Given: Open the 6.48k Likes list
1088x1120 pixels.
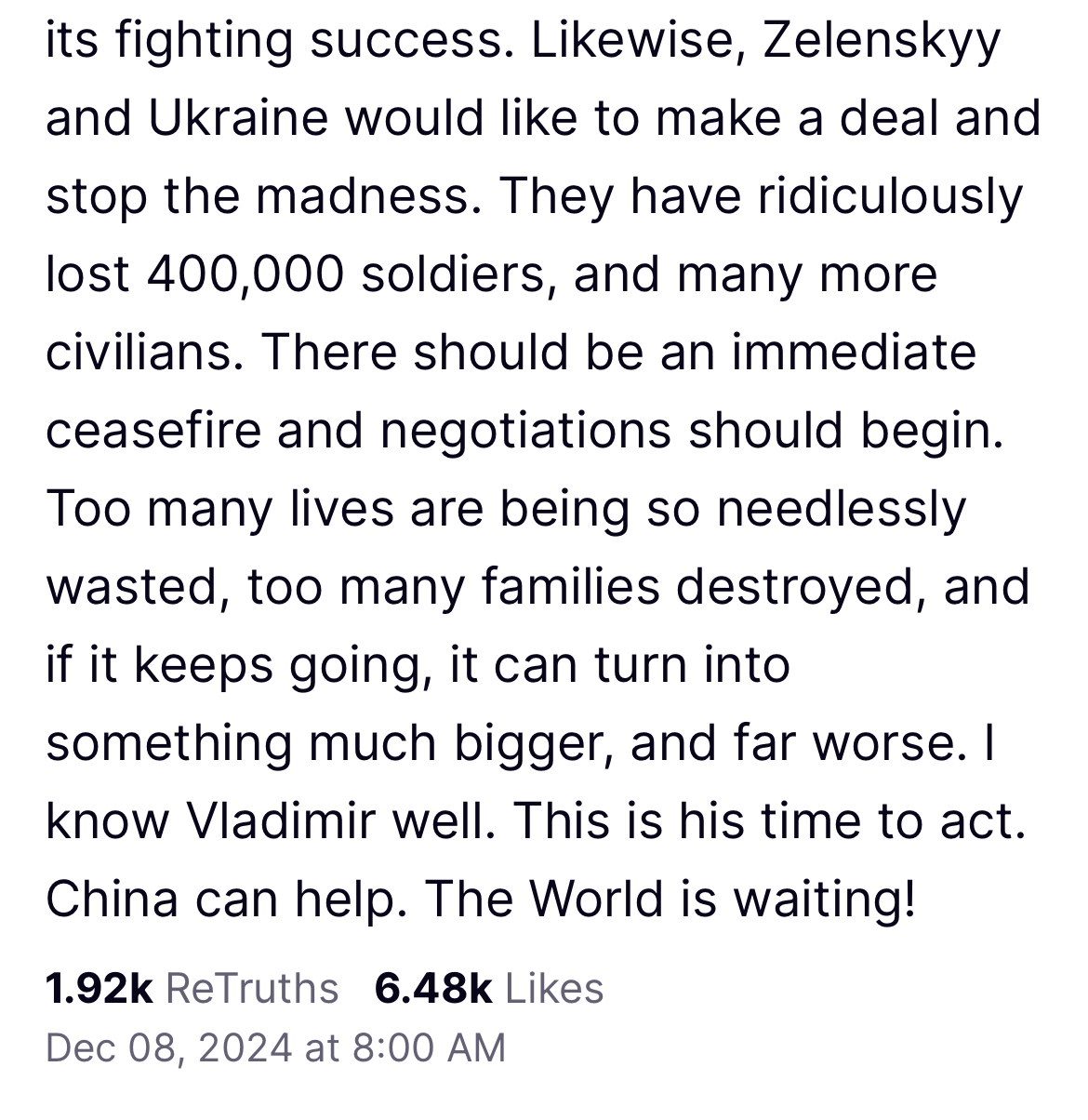Looking at the screenshot, I should pos(488,988).
